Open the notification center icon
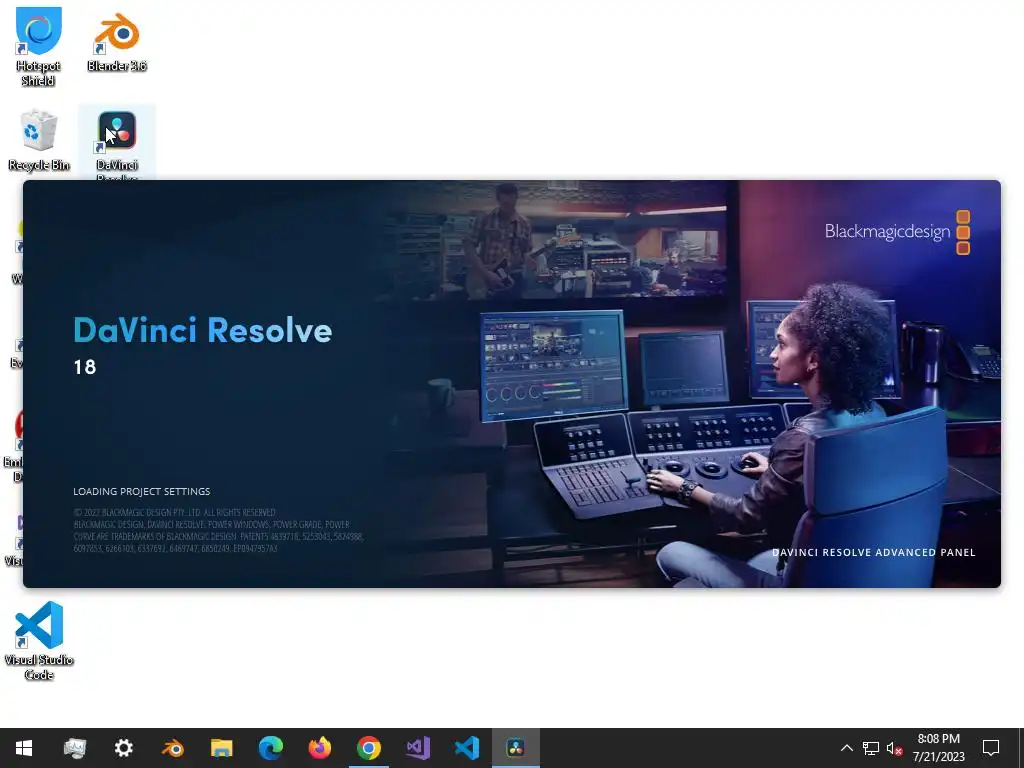This screenshot has height=768, width=1024. pyautogui.click(x=991, y=748)
